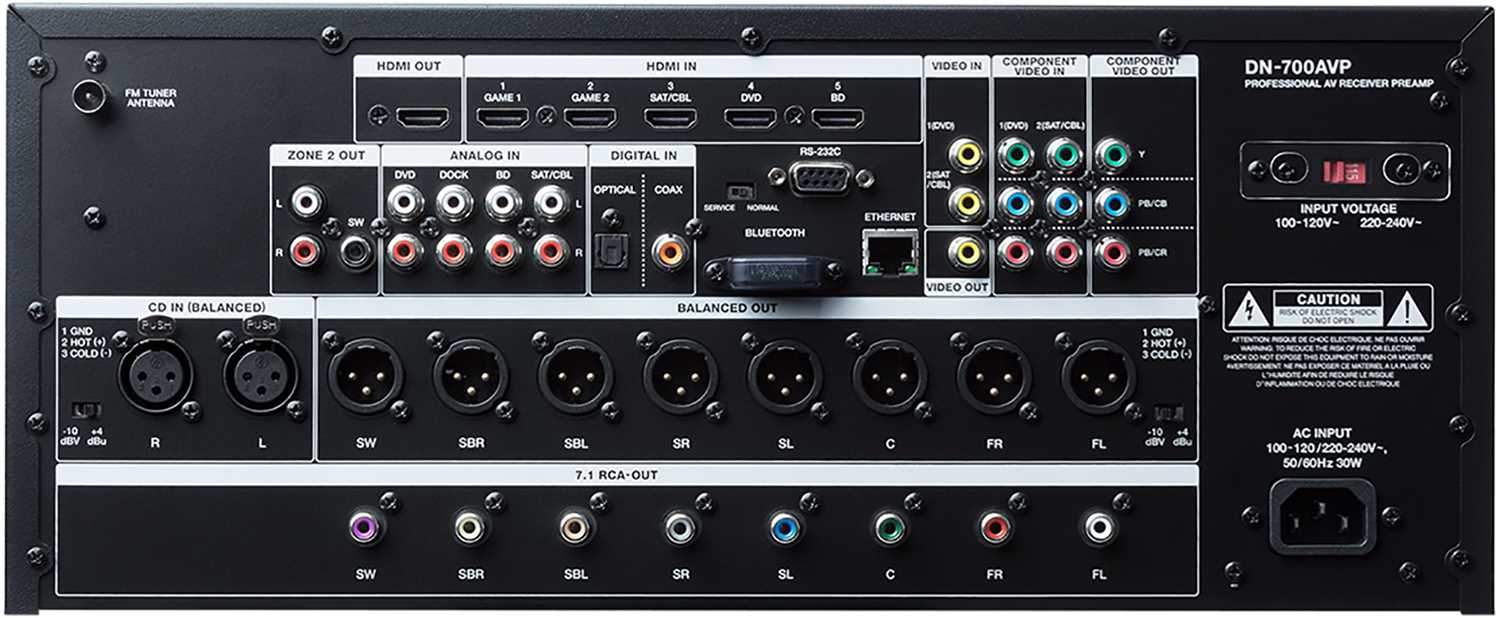This screenshot has height=618, width=1500.
Task: Click the Component Video Out red PR/CR jack
Action: (1112, 251)
